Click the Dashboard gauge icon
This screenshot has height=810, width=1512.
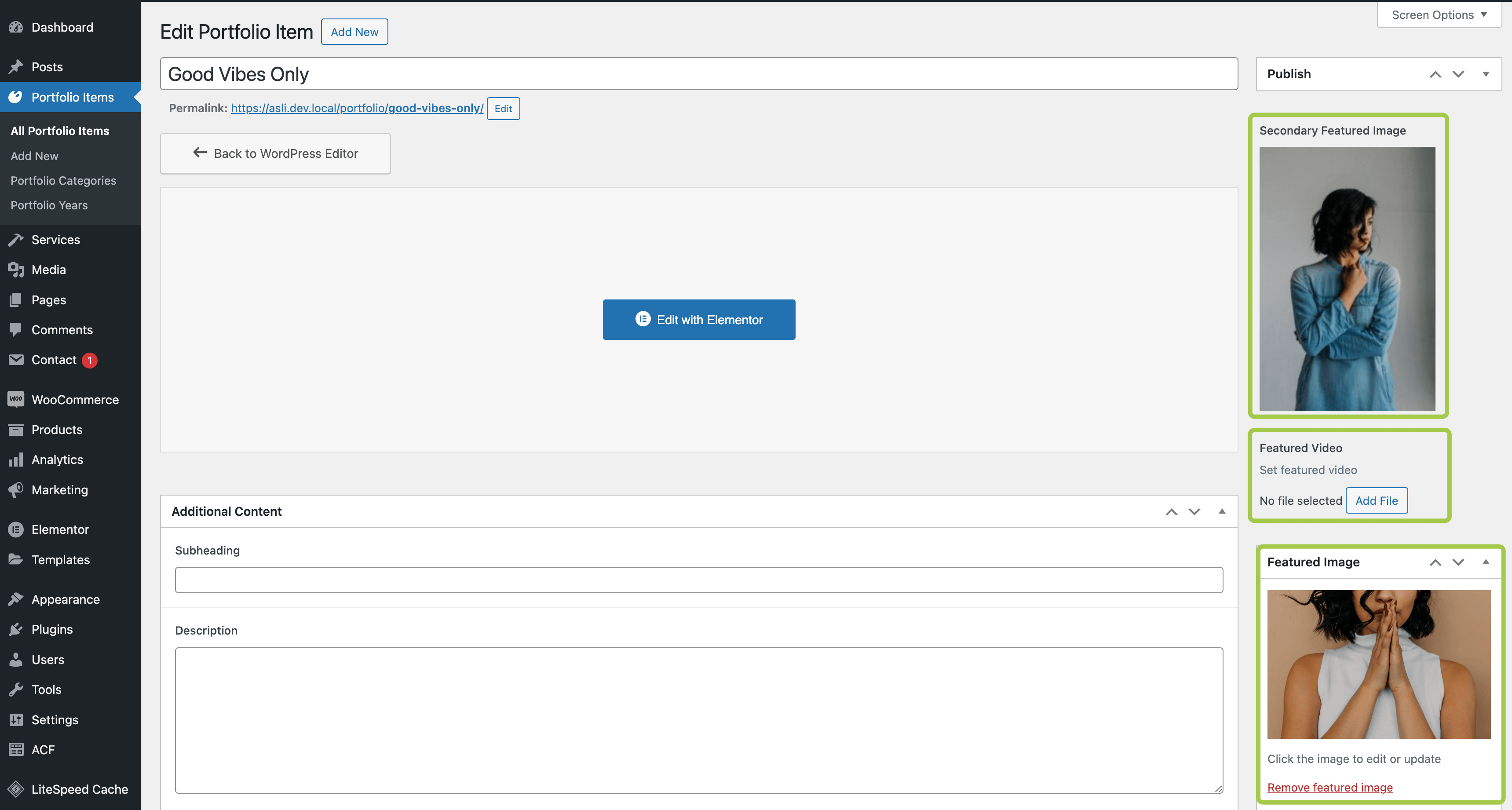[16, 27]
